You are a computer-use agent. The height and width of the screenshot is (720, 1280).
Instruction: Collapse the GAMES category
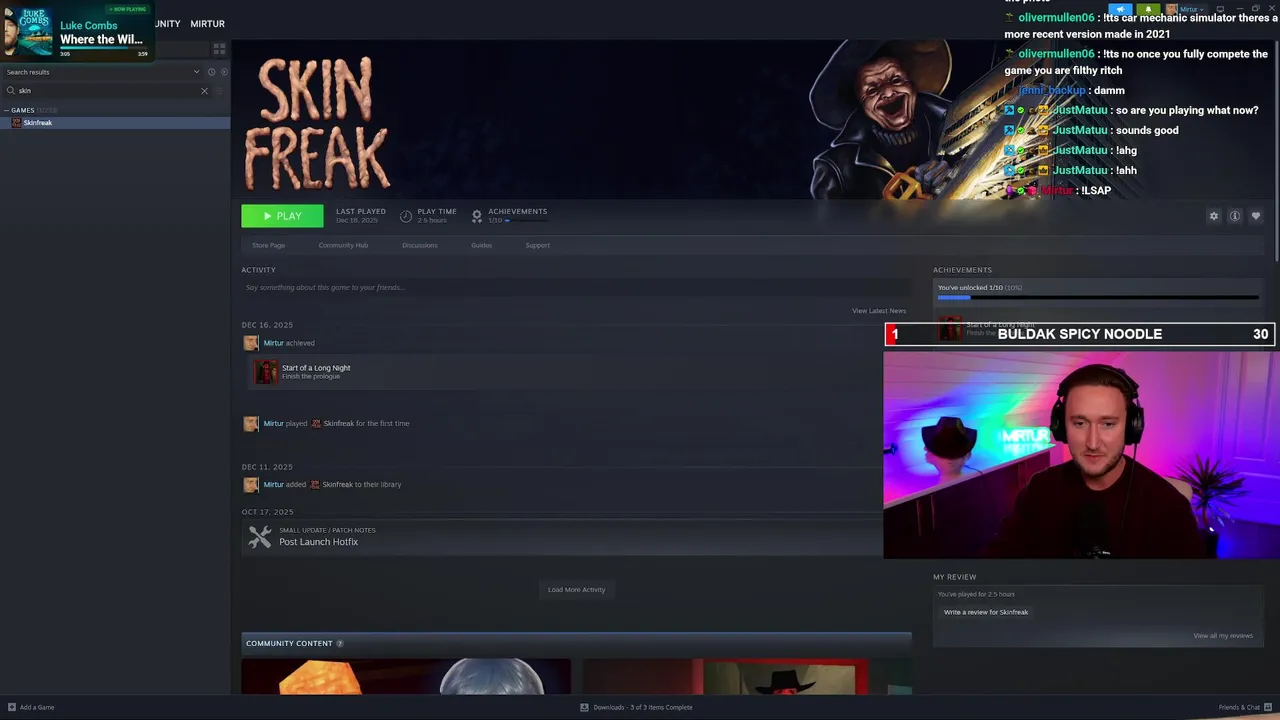pyautogui.click(x=22, y=110)
